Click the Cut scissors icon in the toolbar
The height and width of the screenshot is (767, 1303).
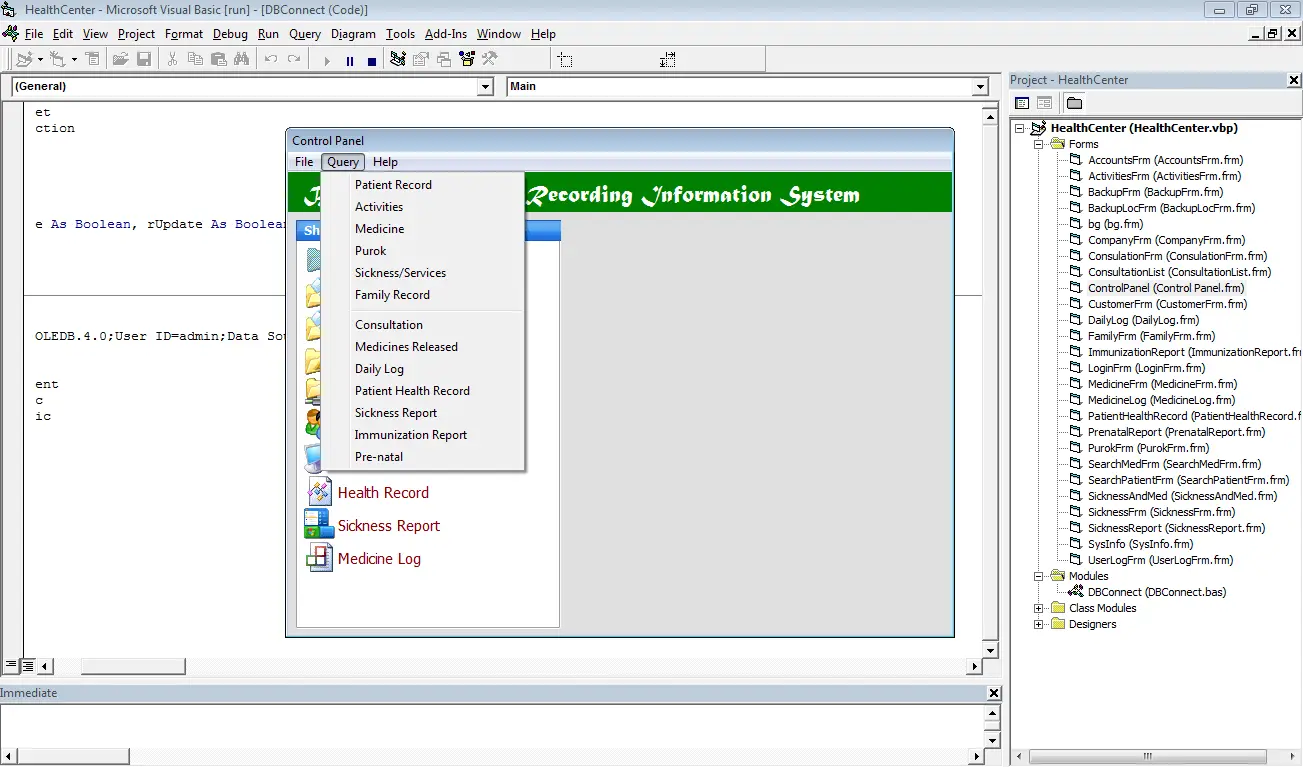point(172,60)
